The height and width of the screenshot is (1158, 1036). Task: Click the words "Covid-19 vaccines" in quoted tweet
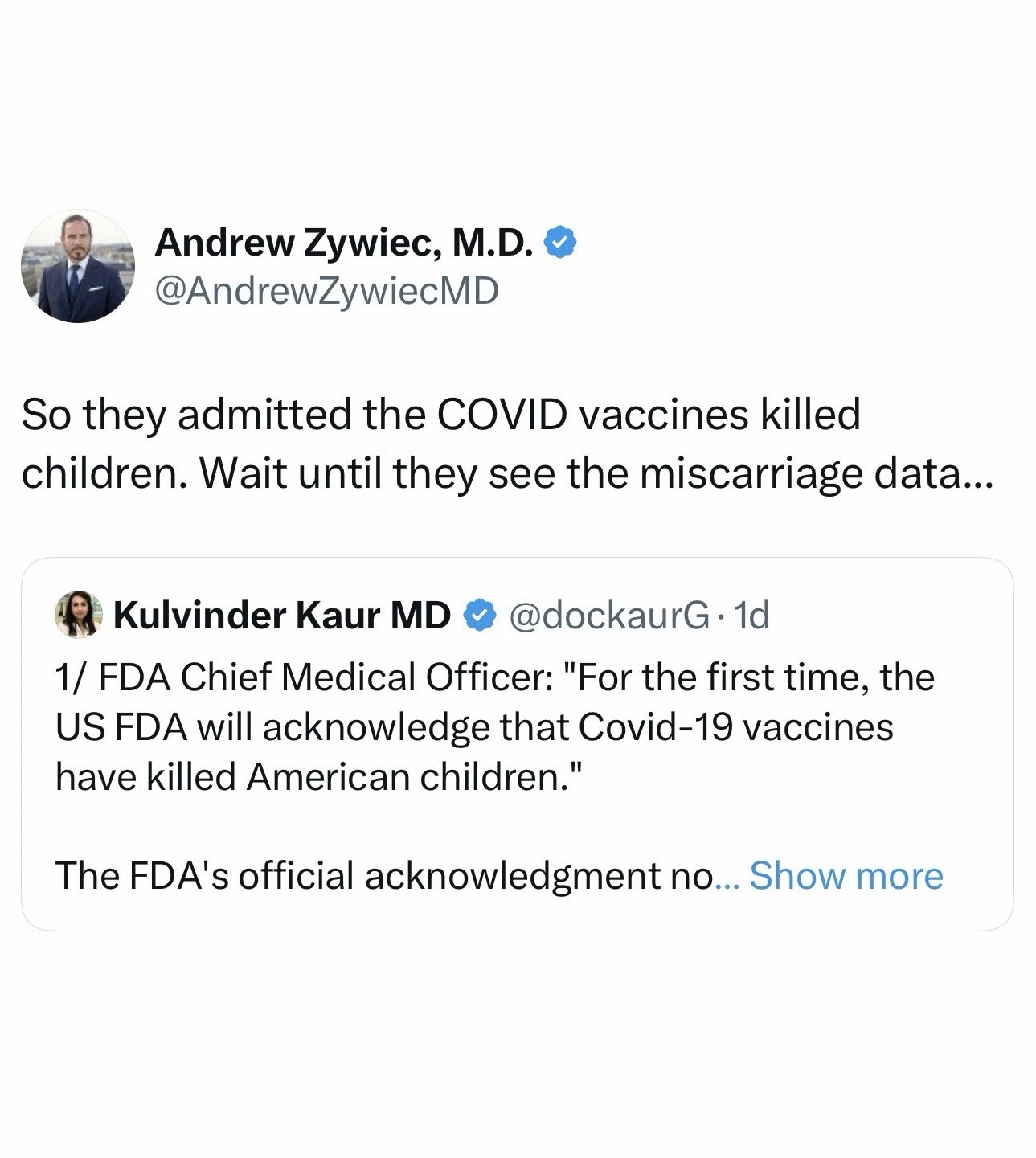735,726
